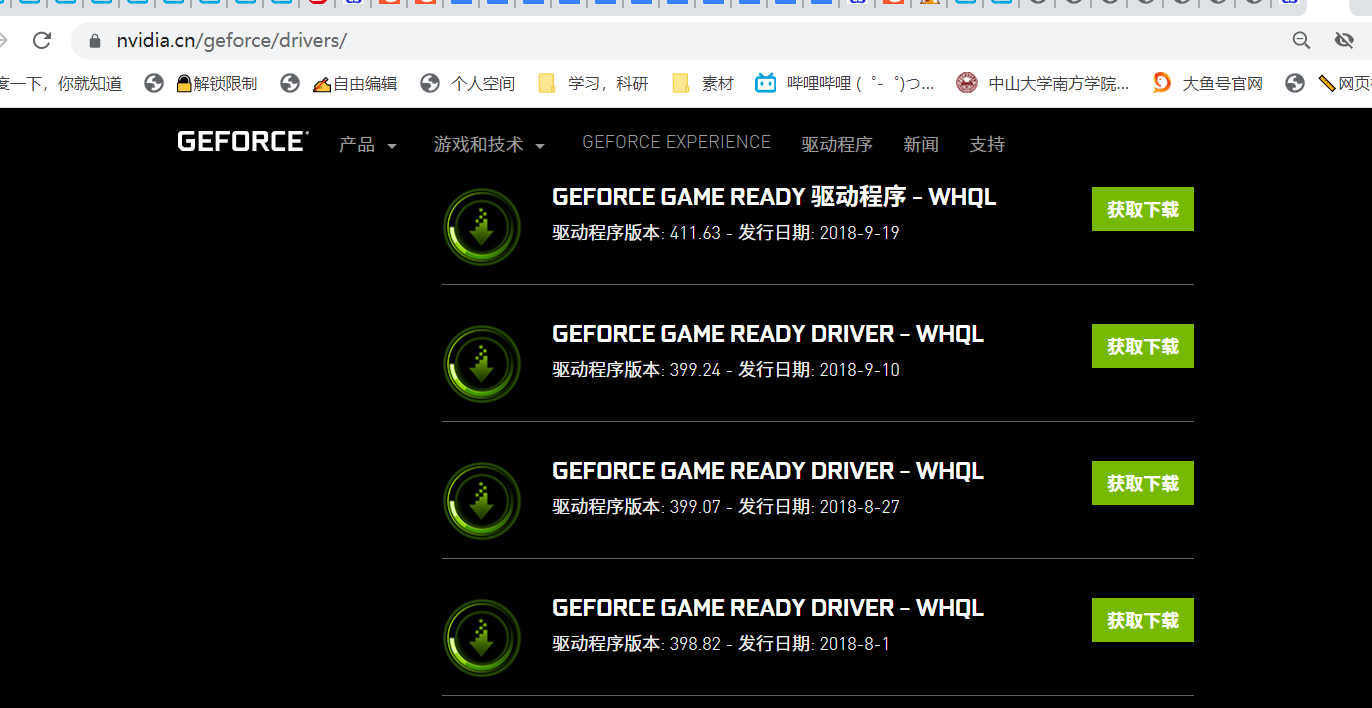The height and width of the screenshot is (708, 1372).
Task: Open the 中山大学南方学院 bookmark
Action: coord(1043,84)
